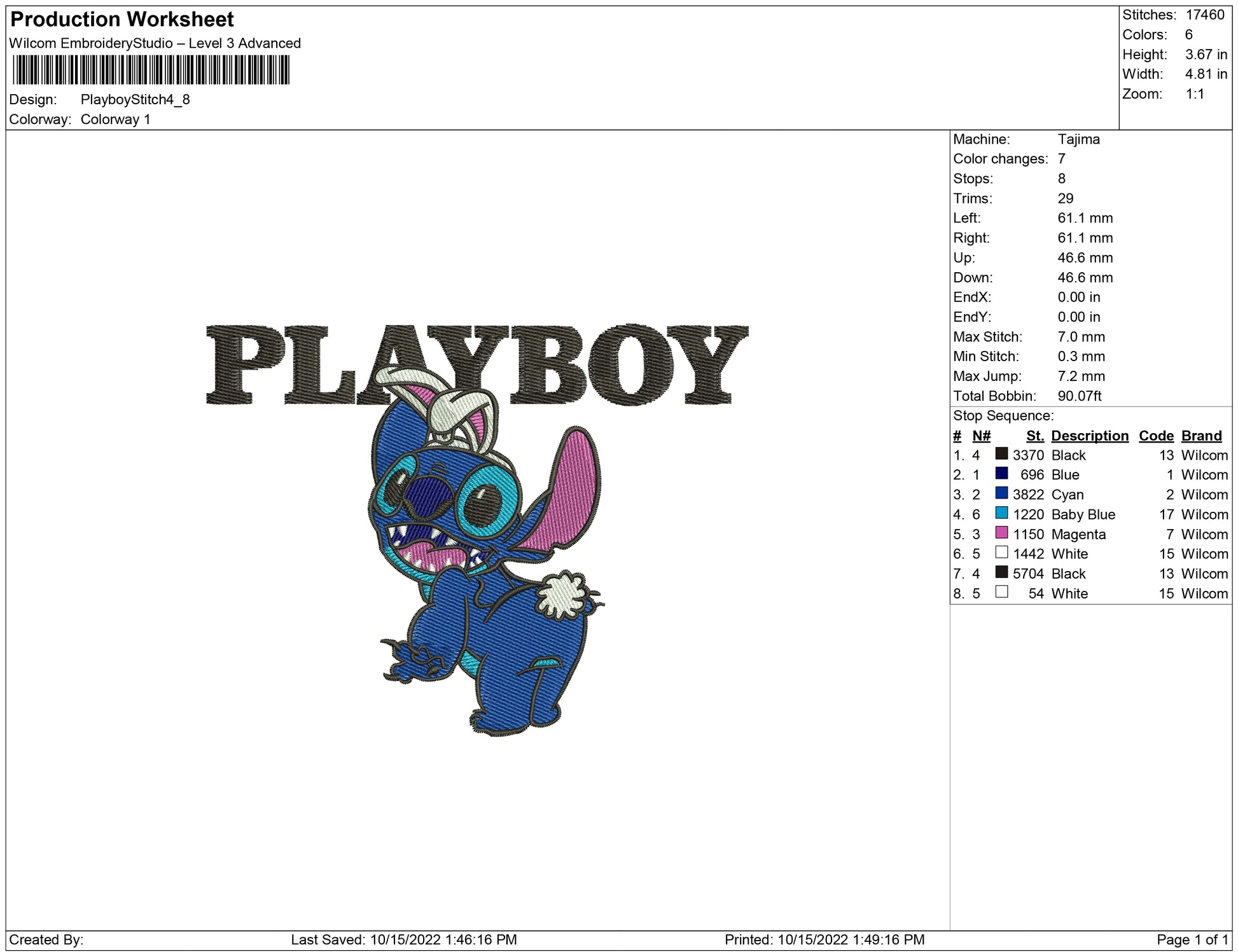Click the Cyan color swatch in stop 3
Viewport: 1238px width, 952px height.
[1001, 493]
